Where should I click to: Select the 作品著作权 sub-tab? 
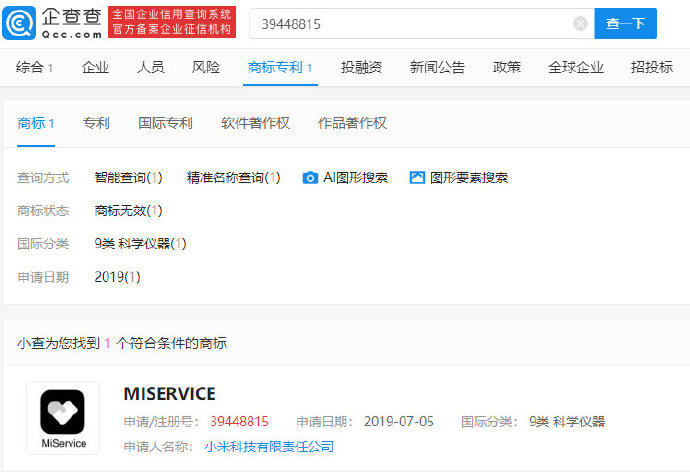[352, 123]
